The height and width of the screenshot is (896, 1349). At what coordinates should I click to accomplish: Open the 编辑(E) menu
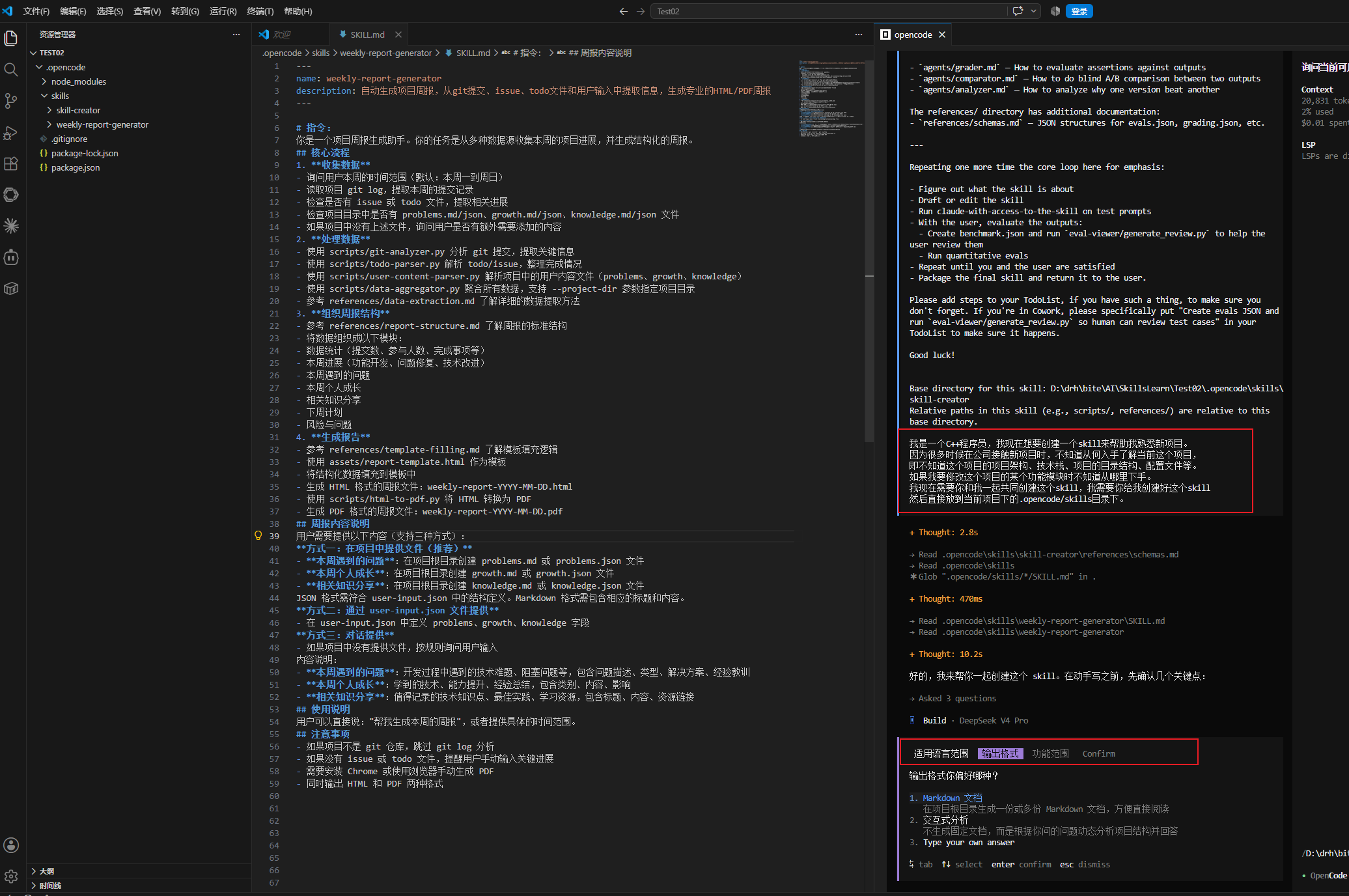[73, 11]
